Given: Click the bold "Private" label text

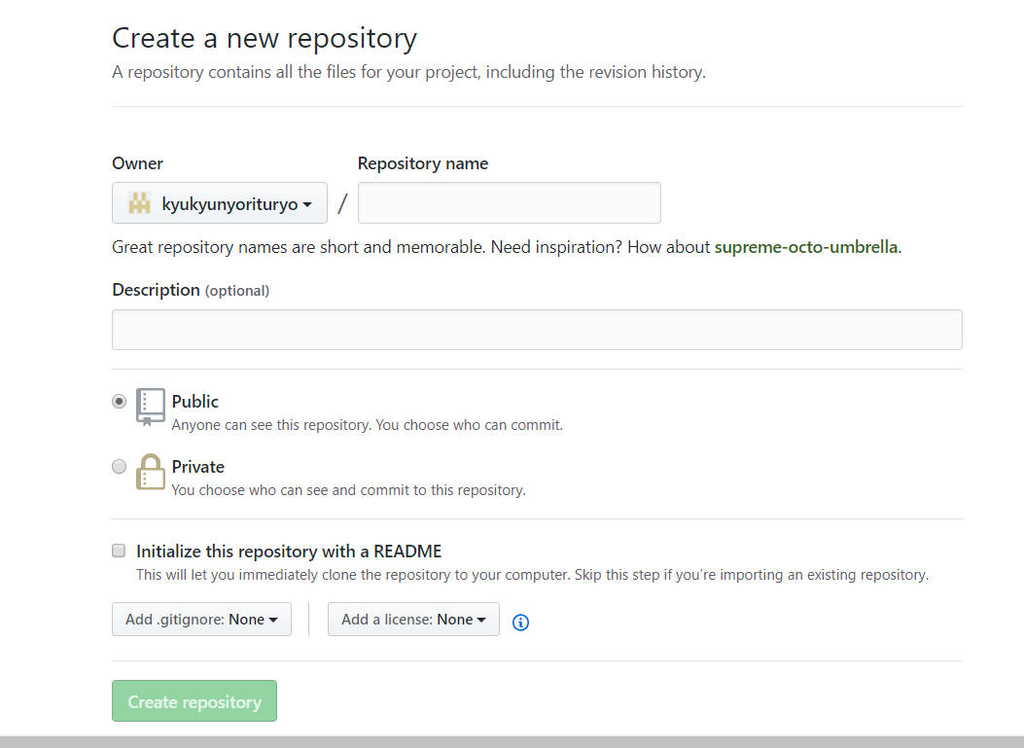Looking at the screenshot, I should (x=198, y=467).
